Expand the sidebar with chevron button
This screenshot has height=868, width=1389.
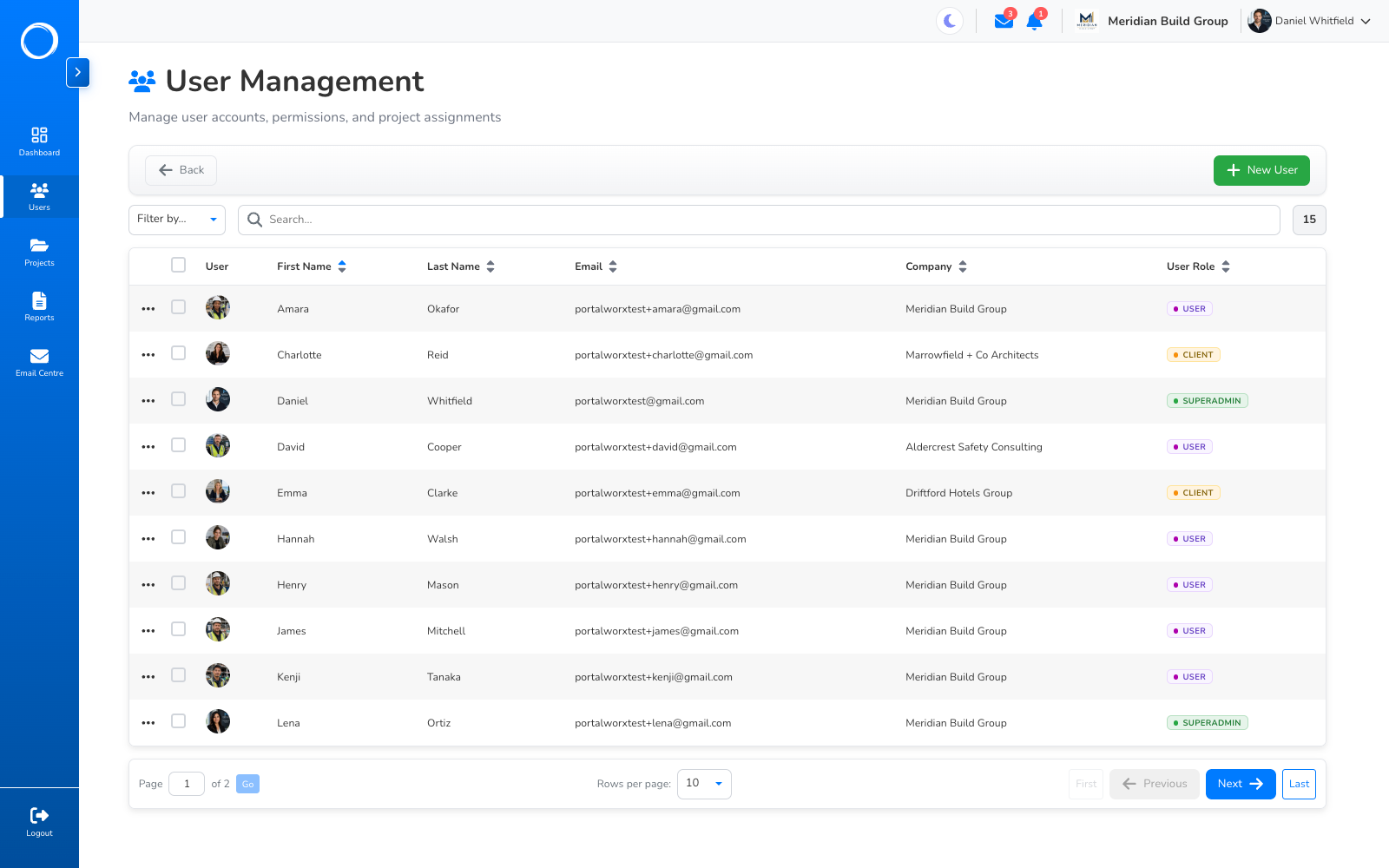pyautogui.click(x=78, y=73)
